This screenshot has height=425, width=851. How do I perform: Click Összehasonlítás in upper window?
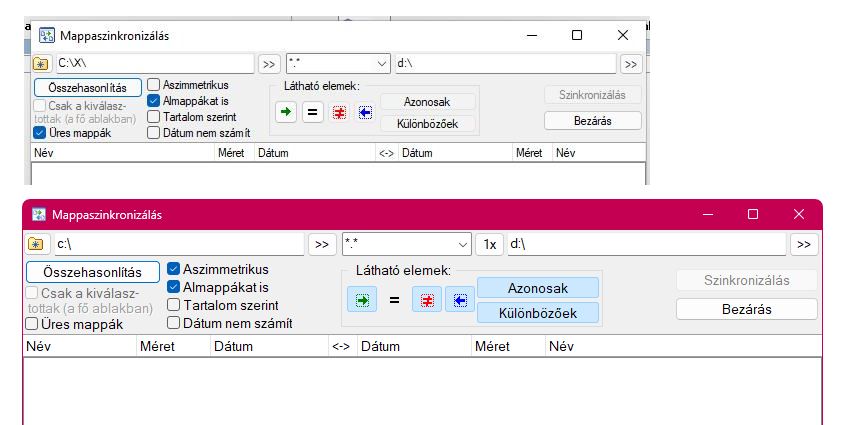pyautogui.click(x=87, y=88)
